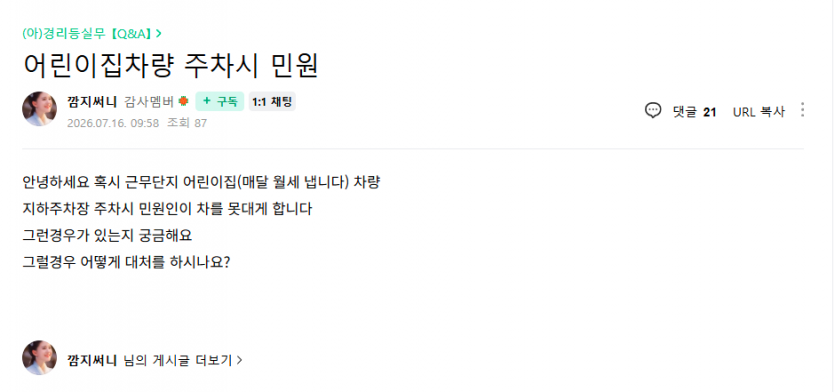Image resolution: width=835 pixels, height=392 pixels.
Task: Click the orange member badge icon
Action: (x=183, y=101)
